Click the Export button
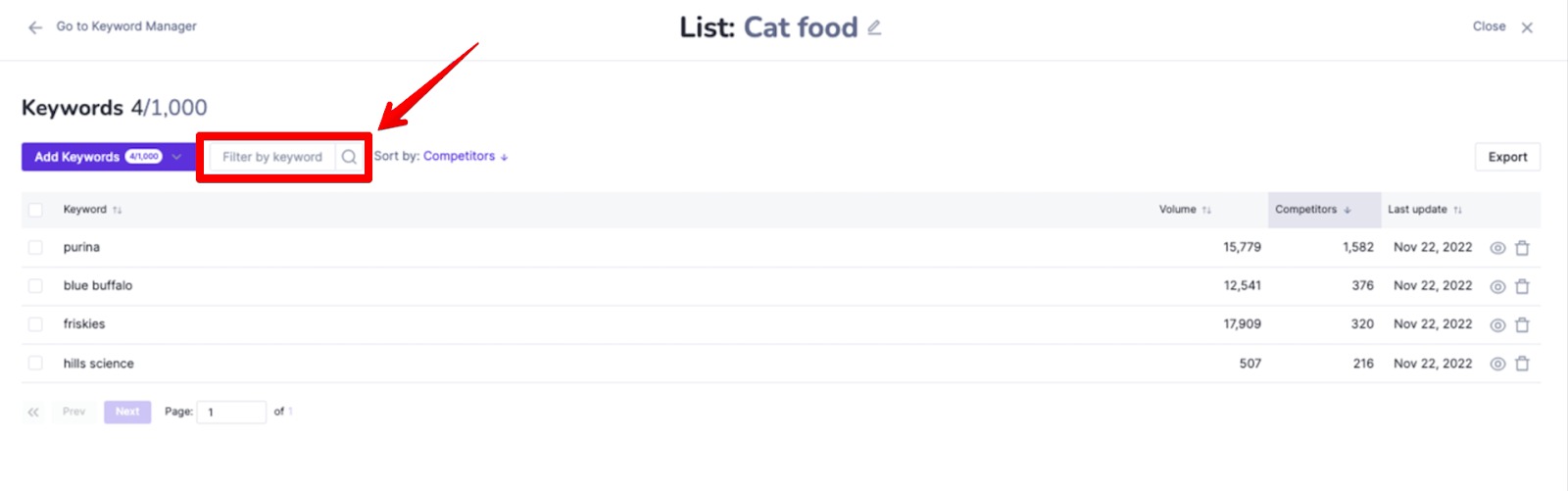 coord(1507,157)
